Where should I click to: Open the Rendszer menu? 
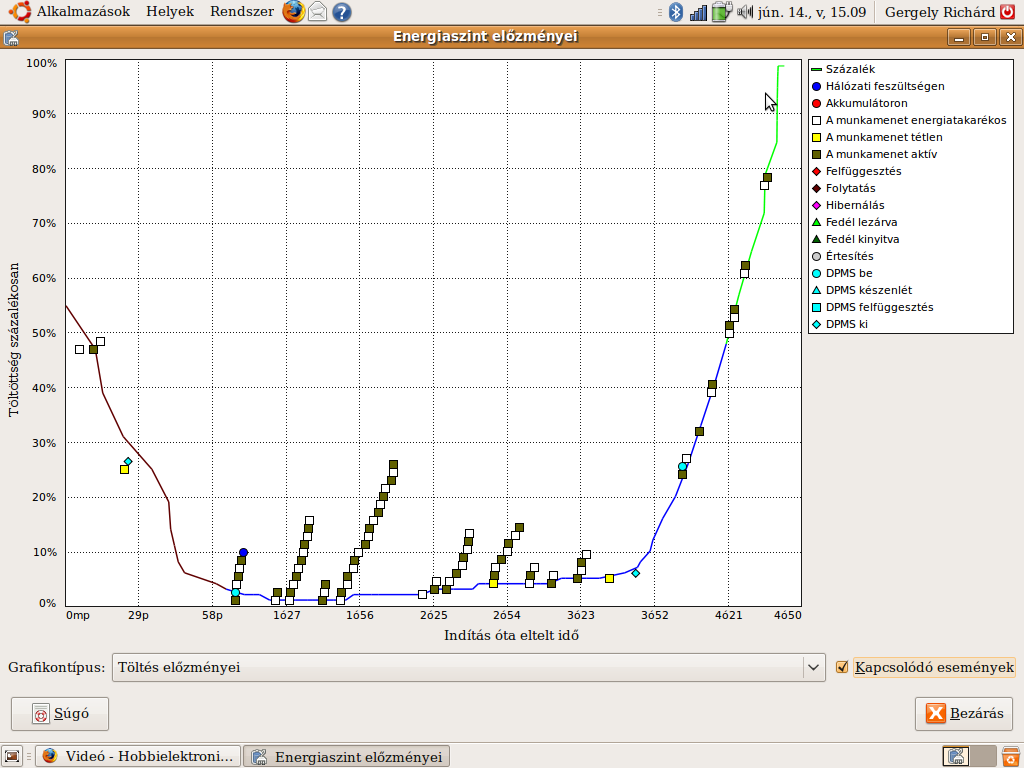242,12
